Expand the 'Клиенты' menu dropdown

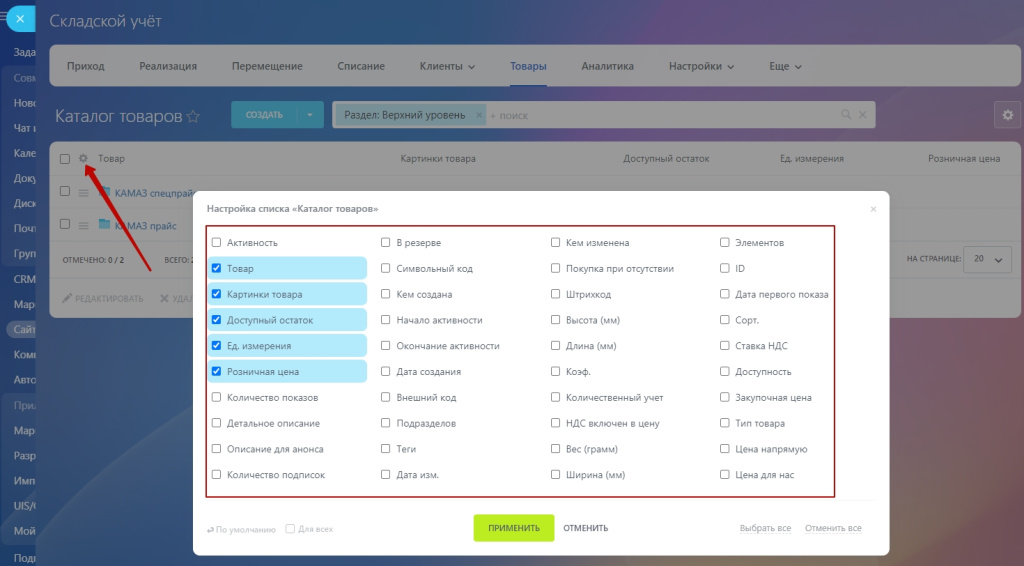click(447, 67)
